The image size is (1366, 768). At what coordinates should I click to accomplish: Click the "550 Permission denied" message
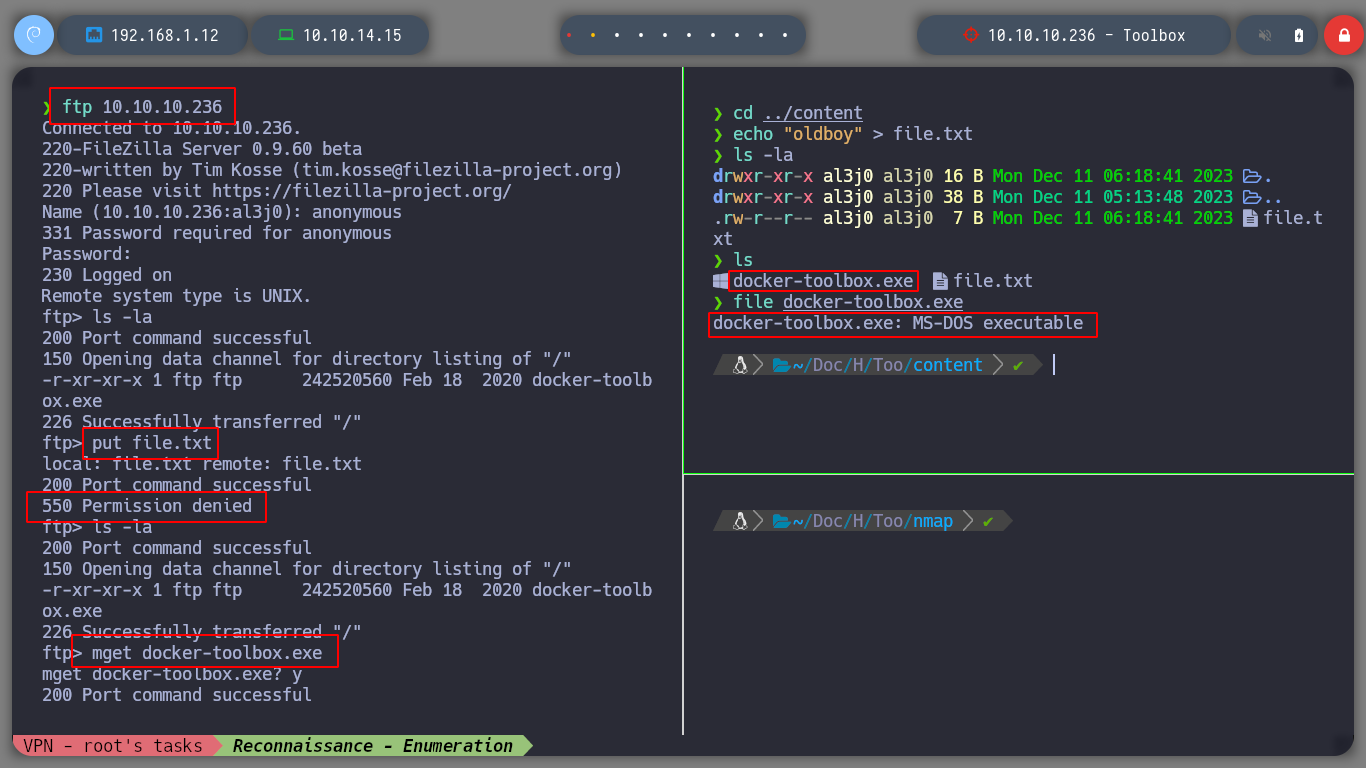coord(147,506)
